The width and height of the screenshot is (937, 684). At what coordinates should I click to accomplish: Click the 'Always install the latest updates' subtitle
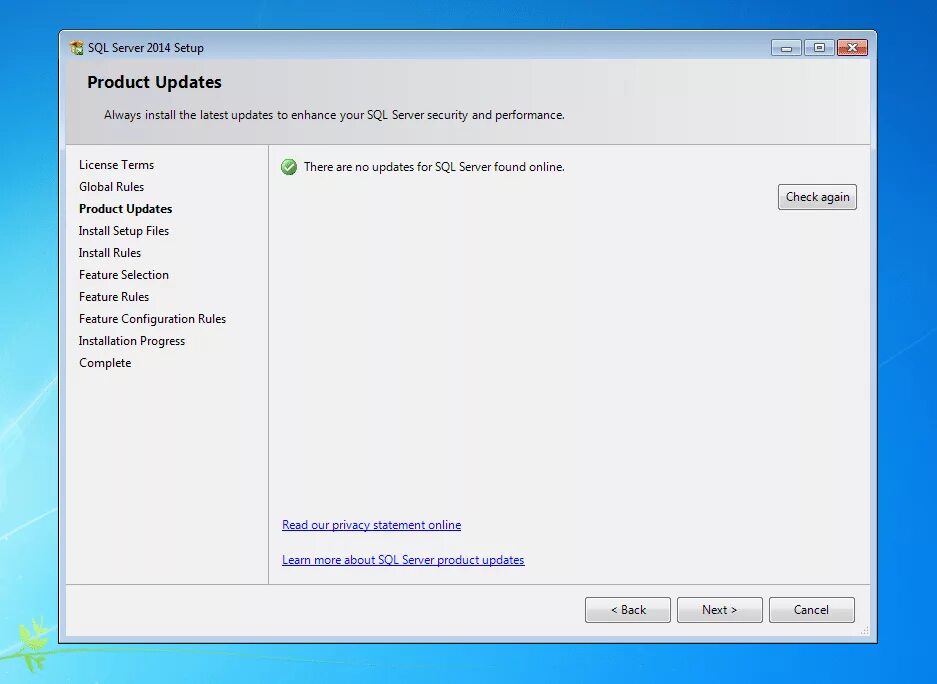click(334, 115)
